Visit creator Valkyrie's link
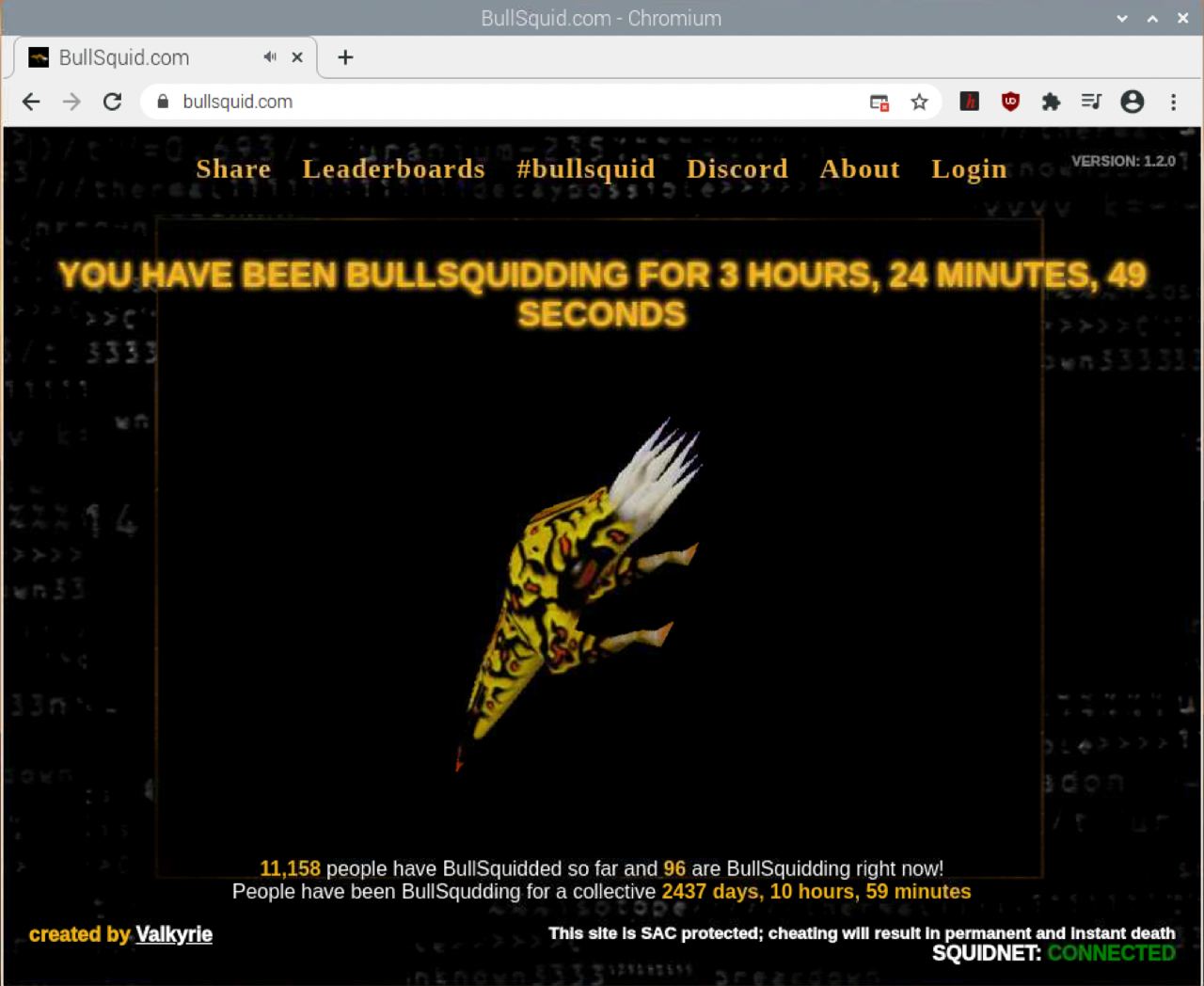1204x986 pixels. (174, 934)
